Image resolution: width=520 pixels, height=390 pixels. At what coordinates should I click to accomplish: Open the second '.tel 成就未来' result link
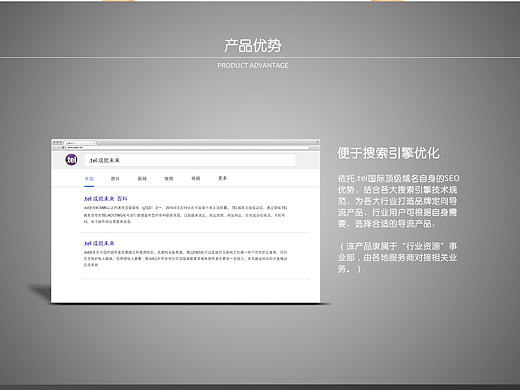tap(99, 243)
